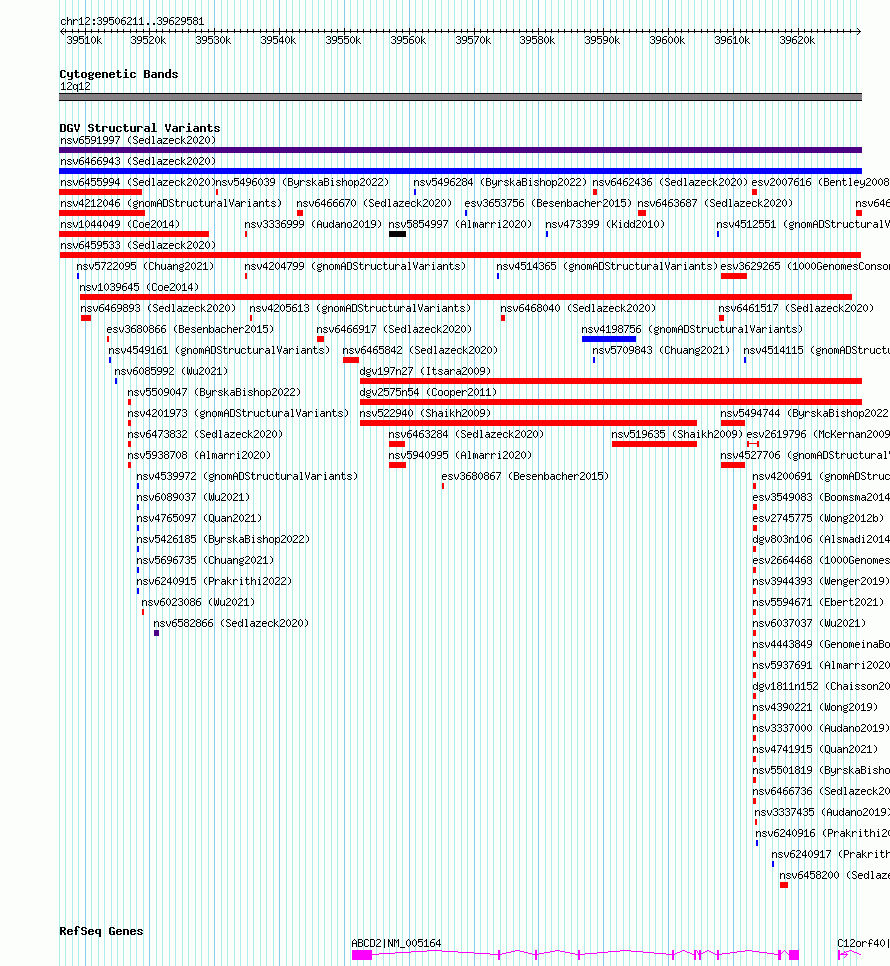Screen dimensions: 890x966
Task: Click nsv6037037 (Wu2021) label
Action: 809,622
